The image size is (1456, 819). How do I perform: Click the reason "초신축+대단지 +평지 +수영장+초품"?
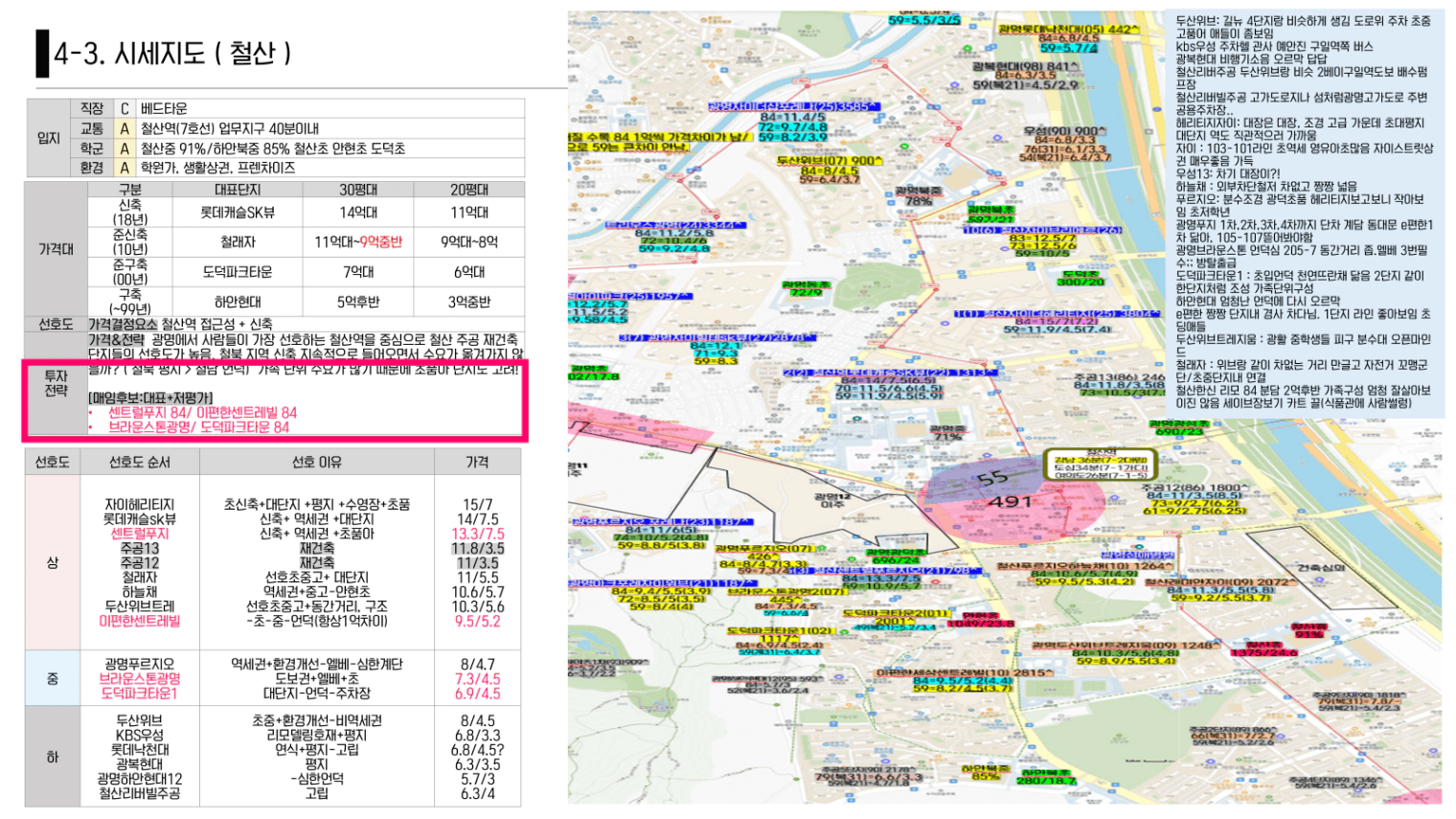(317, 505)
